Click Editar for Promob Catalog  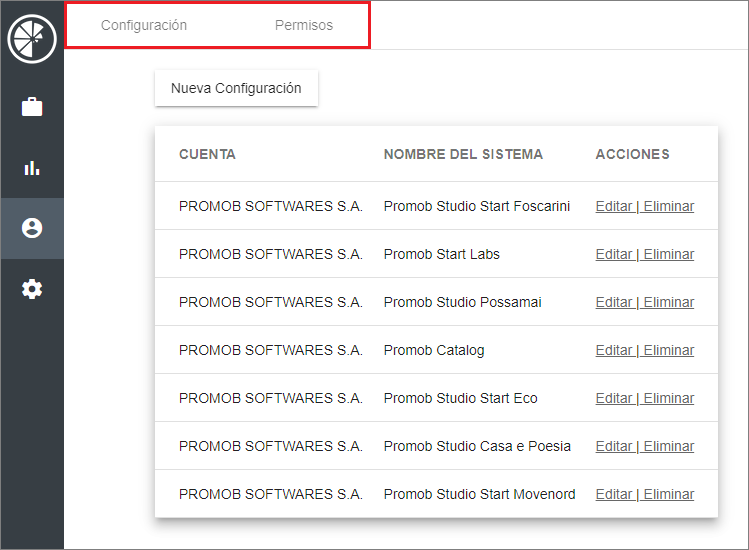[613, 351]
